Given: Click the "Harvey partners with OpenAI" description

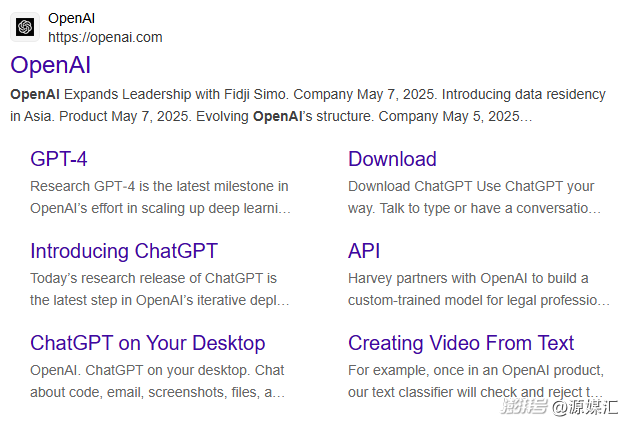Looking at the screenshot, I should click(468, 278).
